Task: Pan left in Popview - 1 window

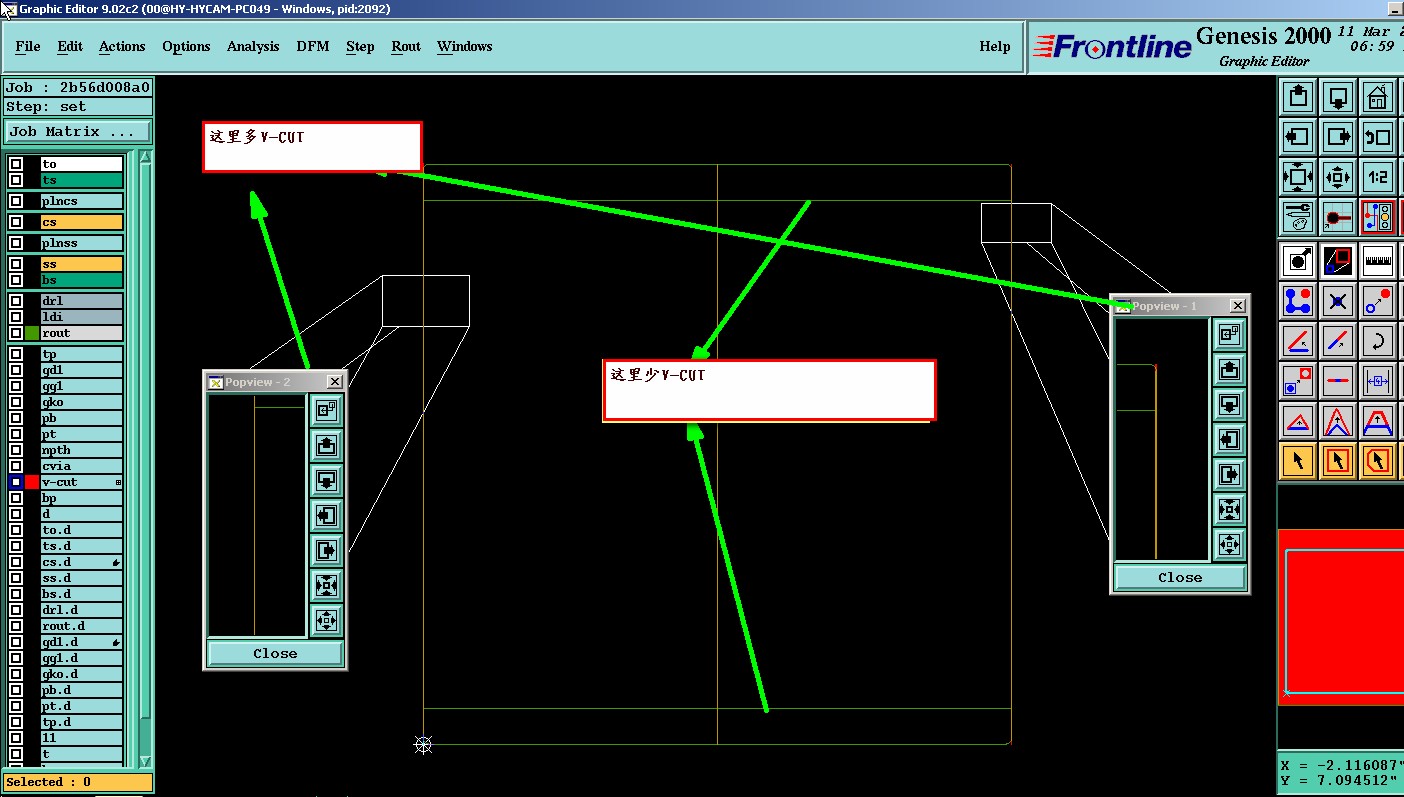Action: 1229,439
